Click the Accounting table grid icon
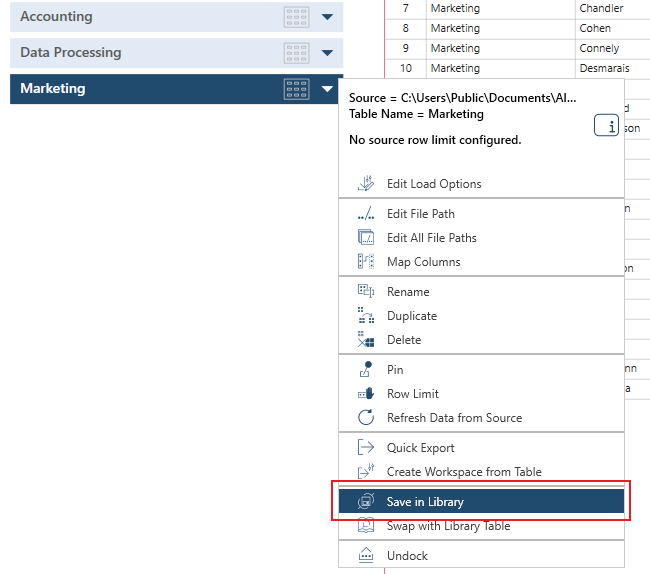Screen dimensions: 650x574 point(296,17)
